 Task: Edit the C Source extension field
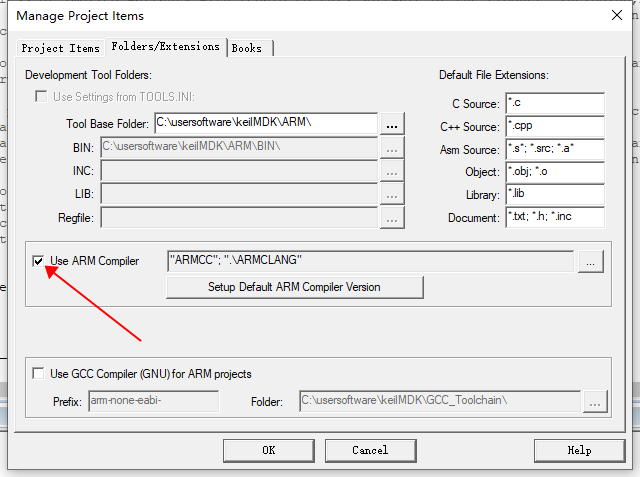click(554, 103)
